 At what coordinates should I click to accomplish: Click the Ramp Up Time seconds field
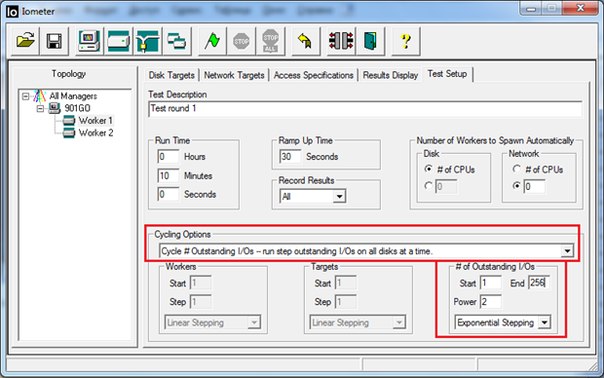[x=290, y=157]
